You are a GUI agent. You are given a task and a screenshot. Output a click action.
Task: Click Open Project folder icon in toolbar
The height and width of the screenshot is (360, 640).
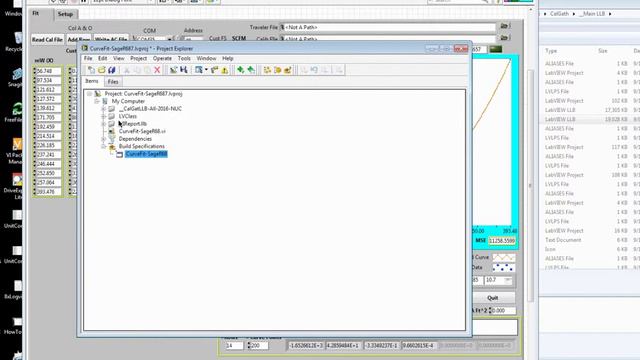click(102, 70)
